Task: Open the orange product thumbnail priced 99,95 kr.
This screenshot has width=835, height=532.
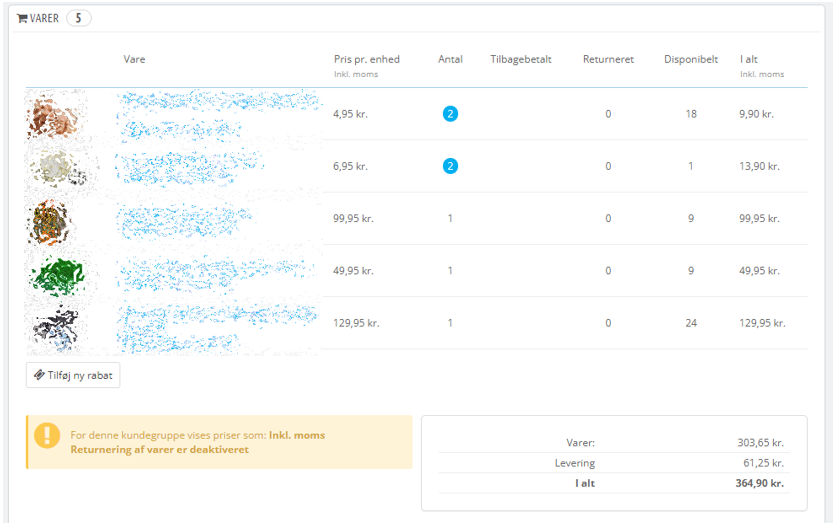Action: (x=50, y=221)
